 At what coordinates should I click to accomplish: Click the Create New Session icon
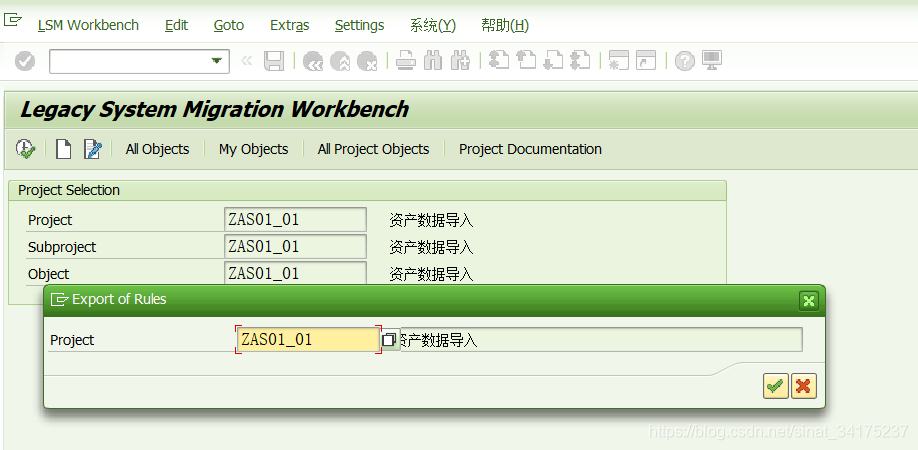click(619, 61)
